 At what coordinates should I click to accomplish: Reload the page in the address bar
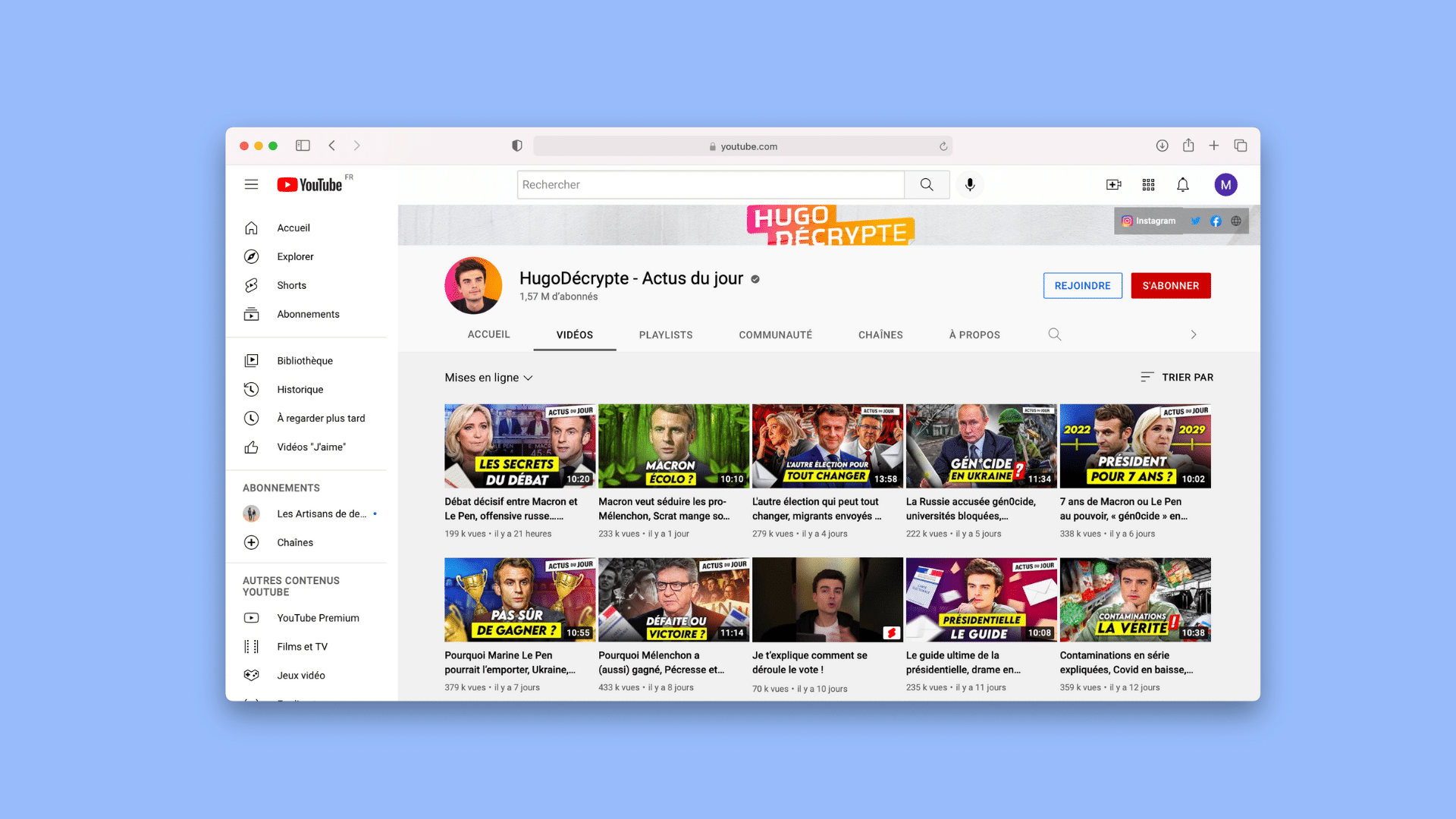coord(943,146)
